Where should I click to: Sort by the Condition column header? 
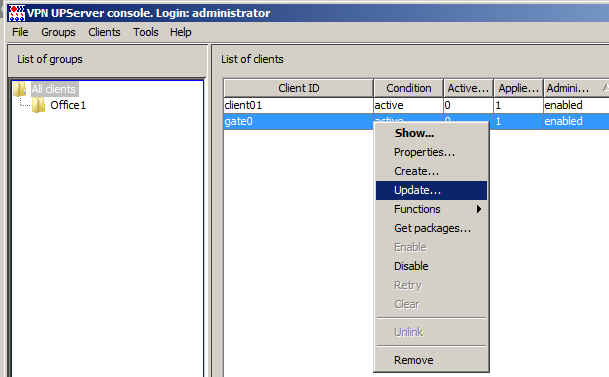(x=409, y=89)
